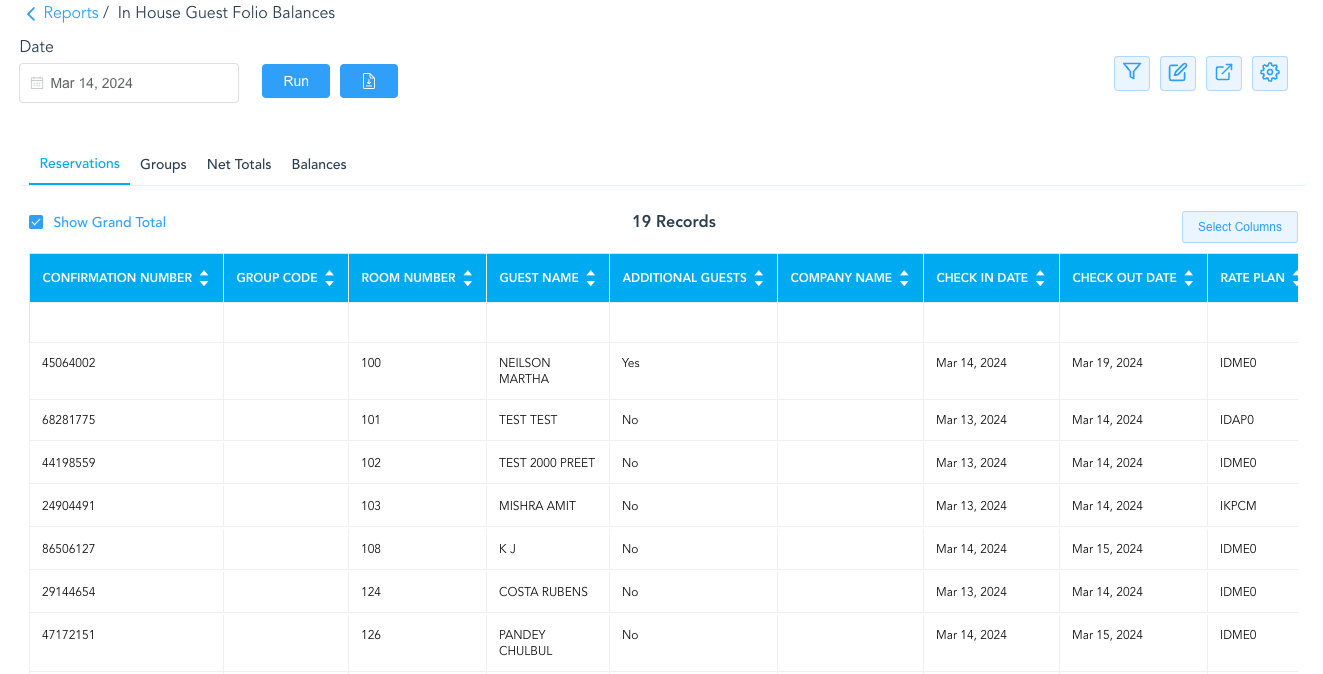Open the filter funnel icon
Screen dimensions: 1323x674
[1131, 73]
